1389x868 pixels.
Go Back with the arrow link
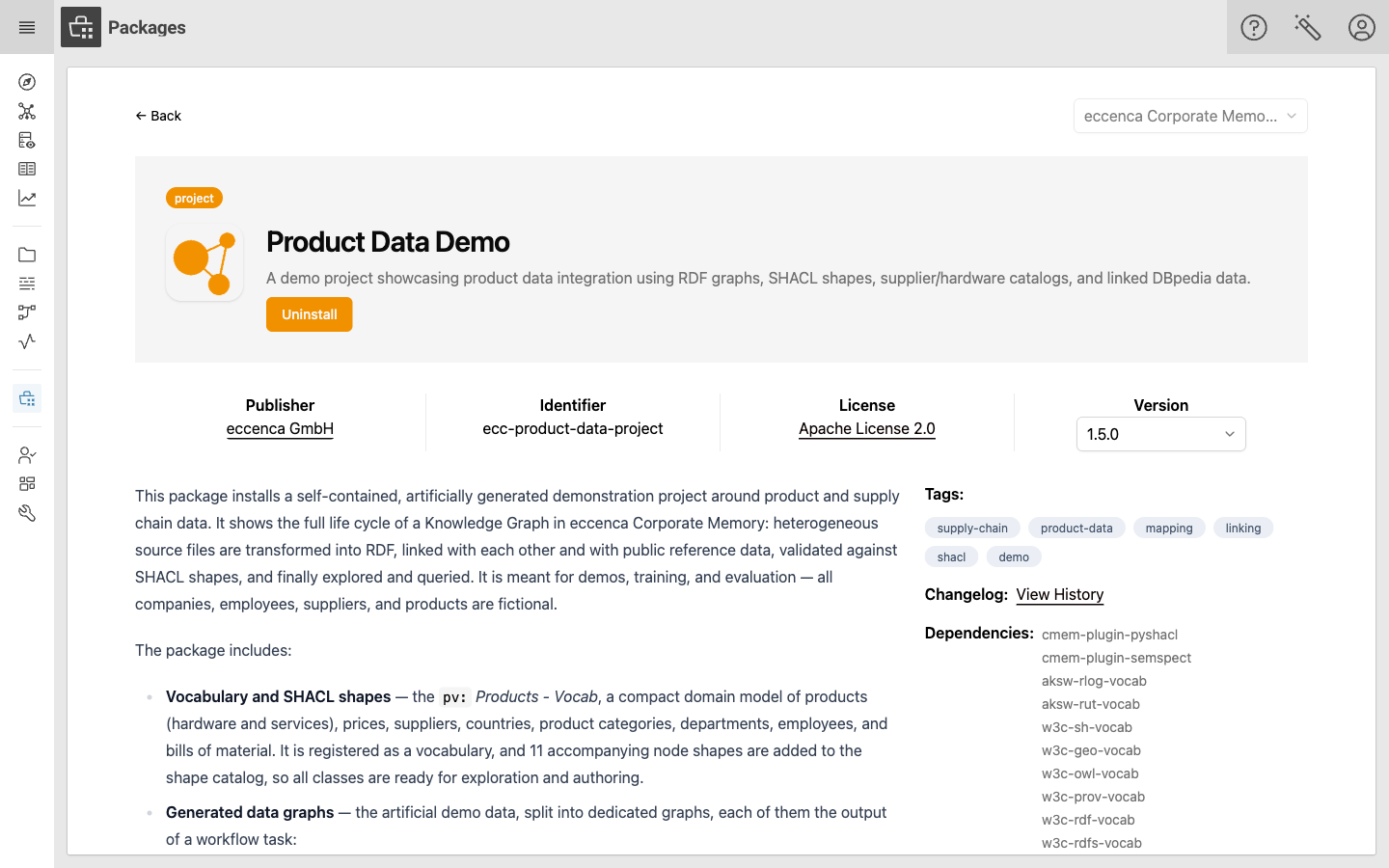(x=158, y=116)
